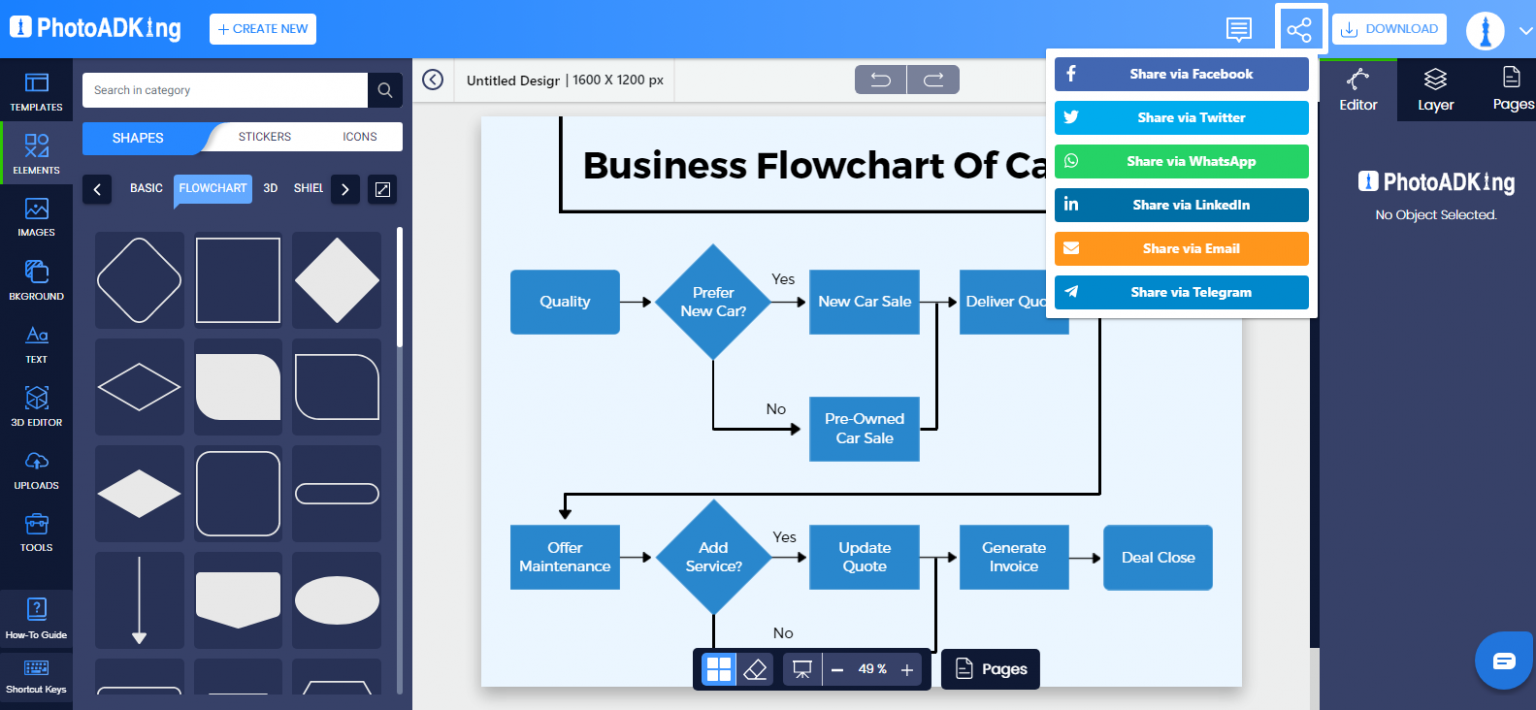The height and width of the screenshot is (710, 1536).
Task: Toggle the grid view icon
Action: (719, 669)
